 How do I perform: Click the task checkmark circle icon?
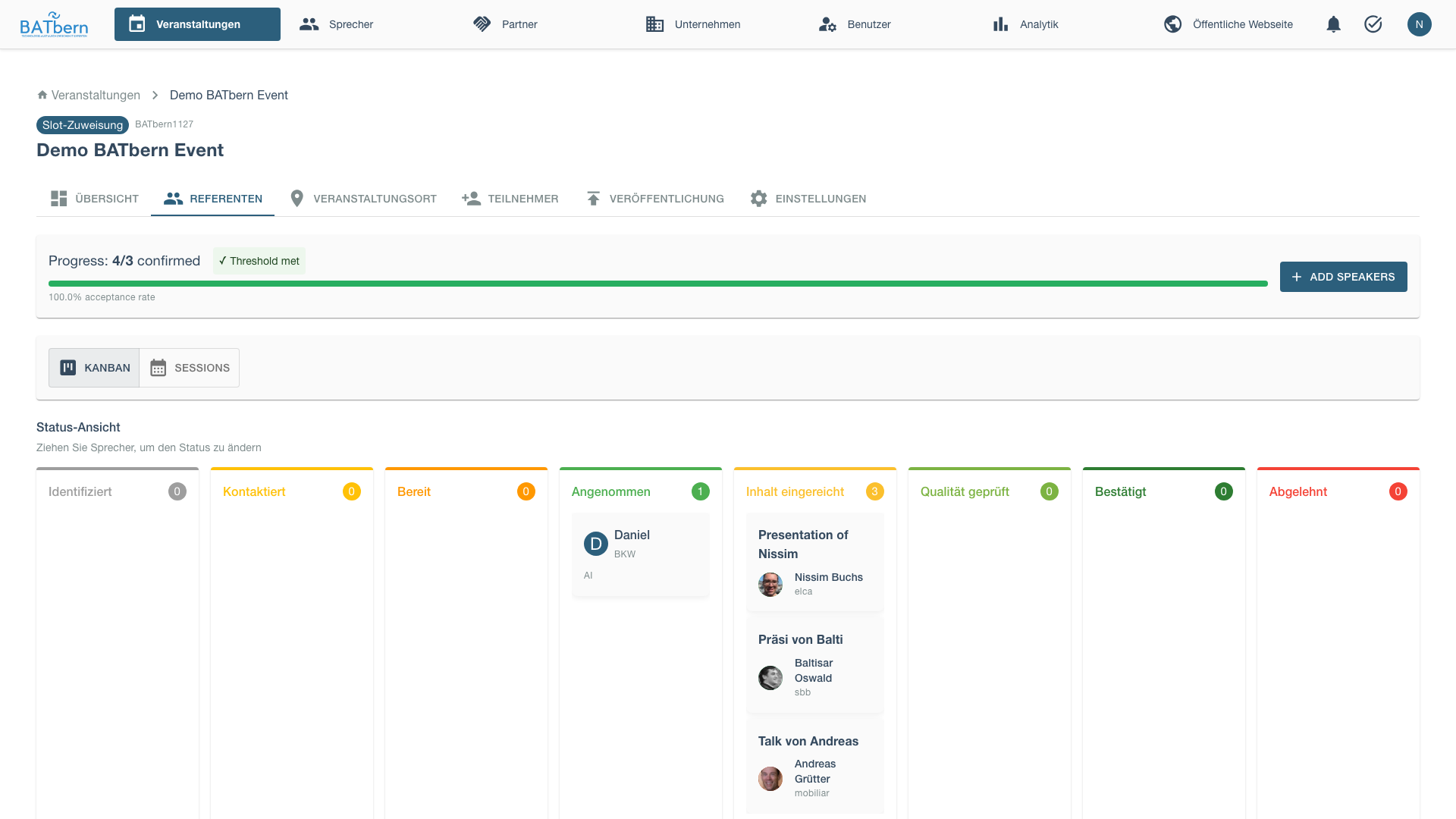[1373, 24]
